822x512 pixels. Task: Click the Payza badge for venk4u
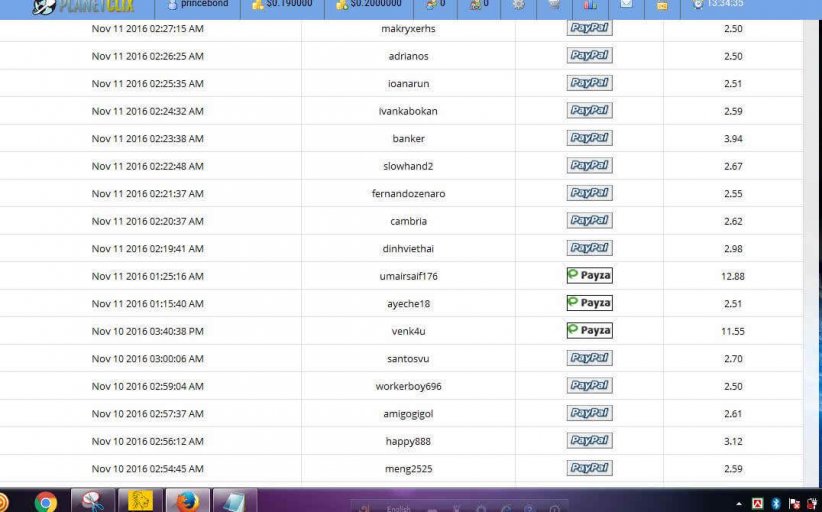click(589, 330)
